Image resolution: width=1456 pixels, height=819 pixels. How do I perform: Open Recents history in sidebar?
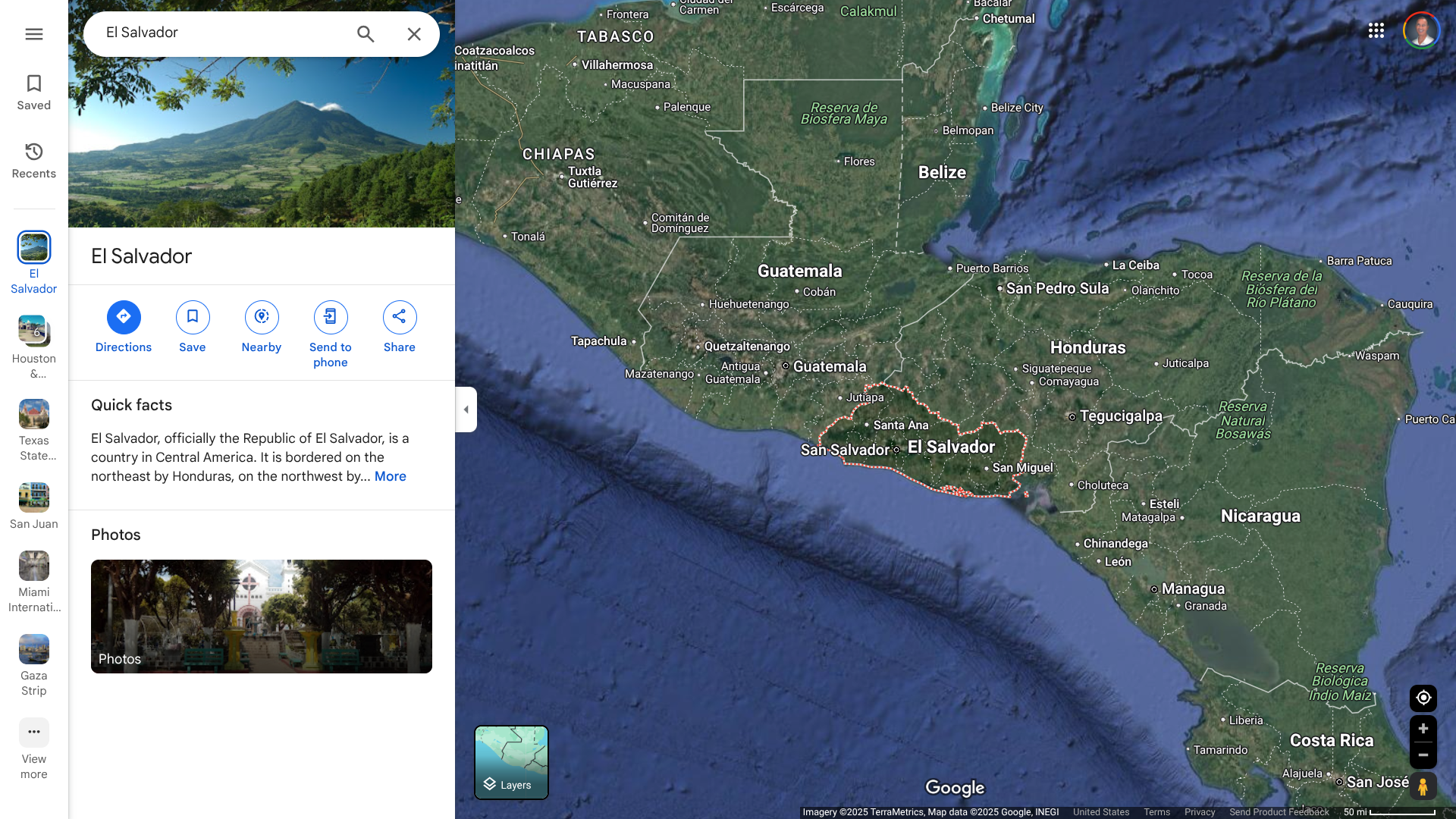pyautogui.click(x=33, y=152)
